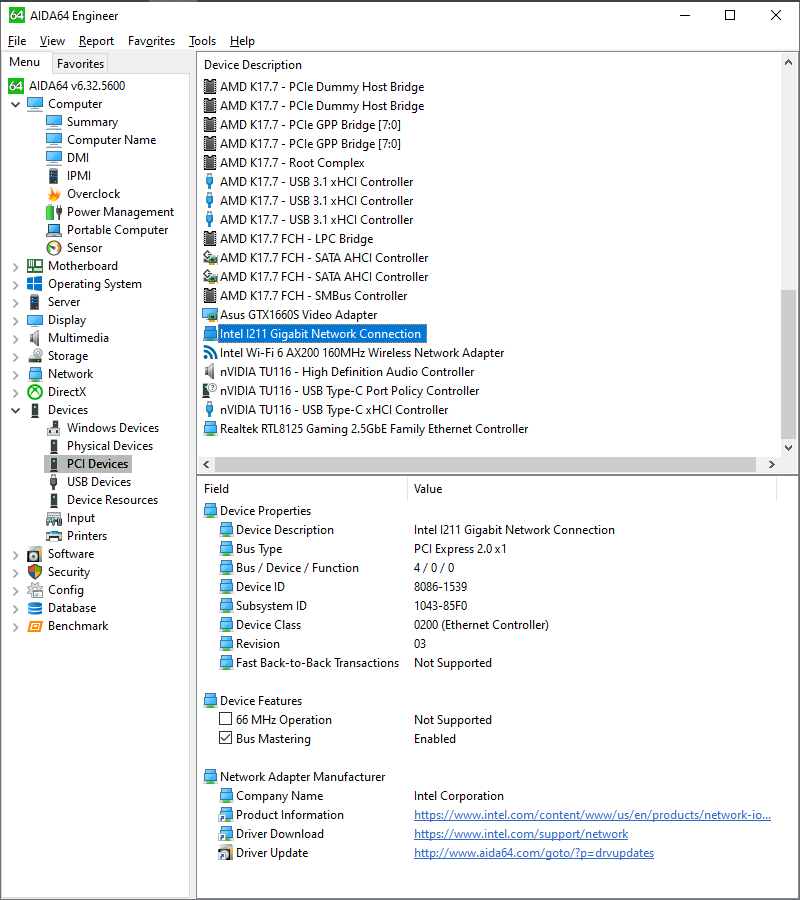The height and width of the screenshot is (900, 800).
Task: Click the scroll up arrow of device list
Action: point(789,62)
